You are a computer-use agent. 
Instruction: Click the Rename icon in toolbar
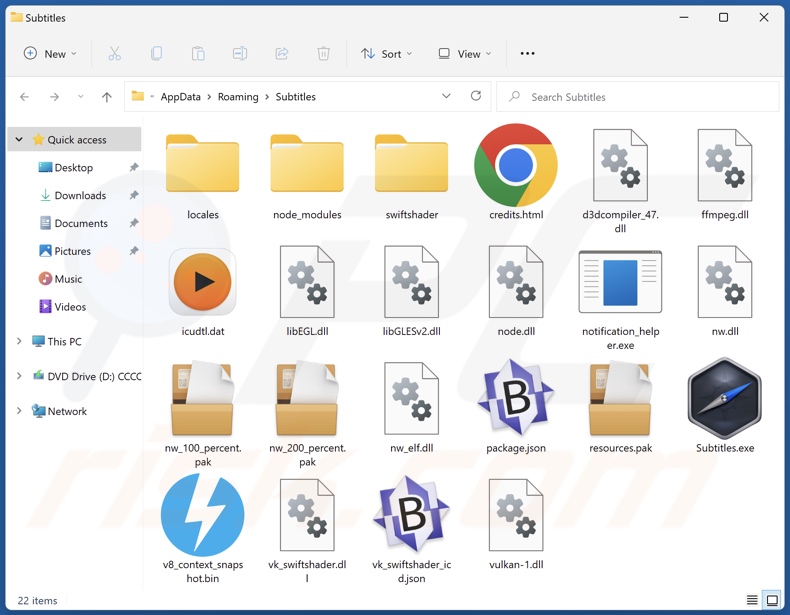(x=240, y=53)
